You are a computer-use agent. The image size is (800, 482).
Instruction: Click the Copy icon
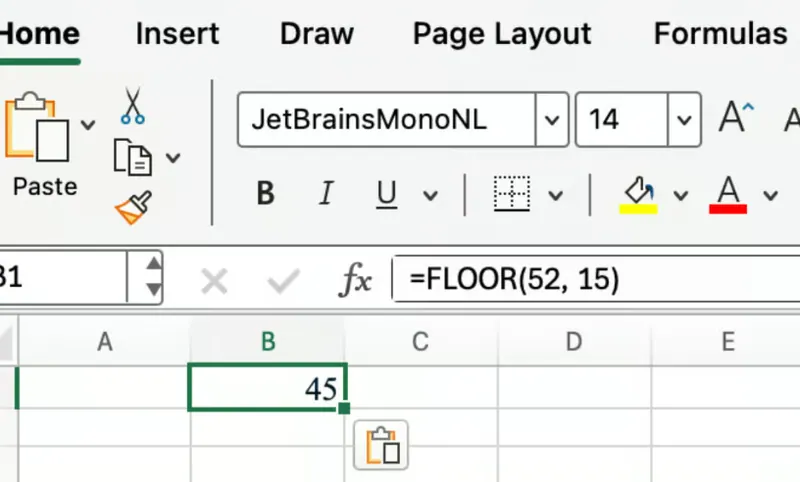(x=133, y=158)
